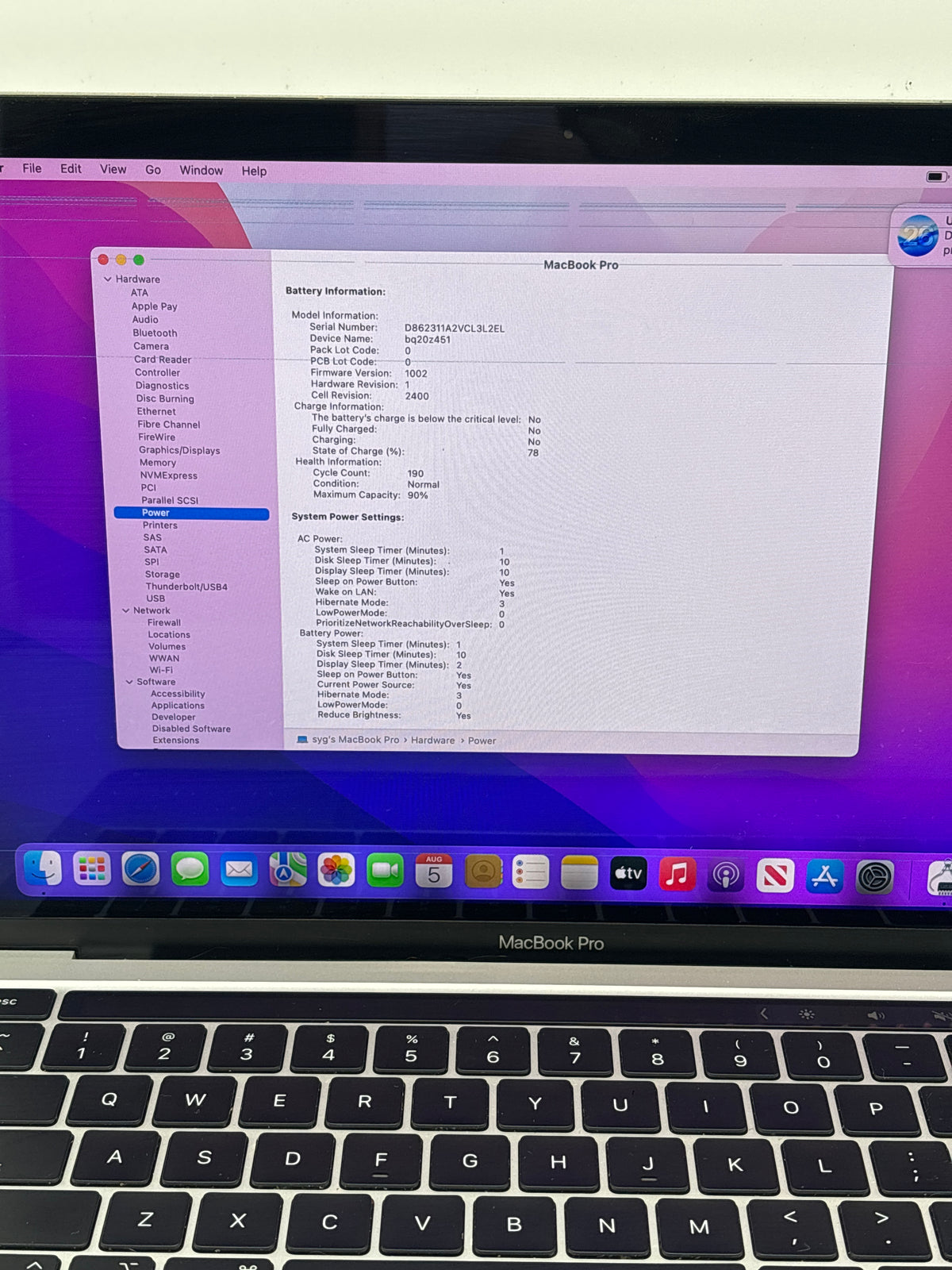Zoom the window with green button
Viewport: 952px width, 1270px height.
(139, 260)
